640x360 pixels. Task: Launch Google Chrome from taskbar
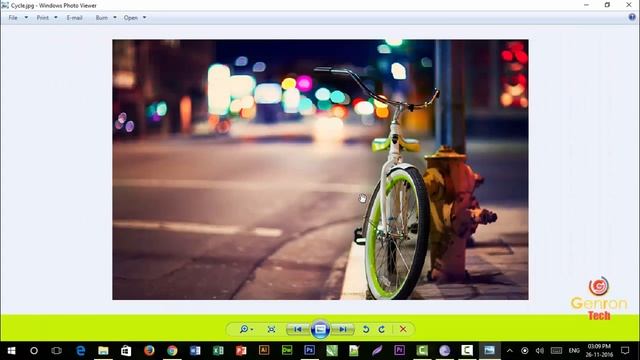click(x=172, y=351)
